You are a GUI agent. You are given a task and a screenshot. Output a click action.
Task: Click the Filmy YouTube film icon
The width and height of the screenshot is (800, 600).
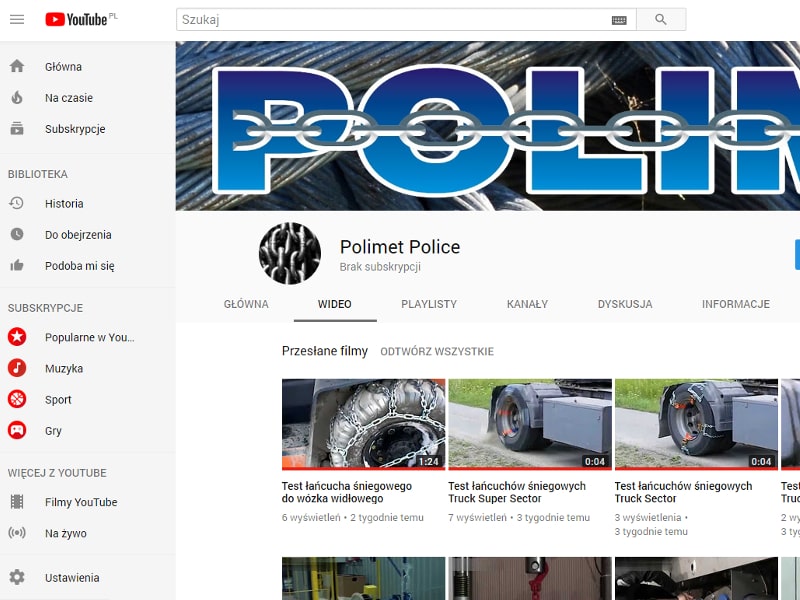[17, 502]
